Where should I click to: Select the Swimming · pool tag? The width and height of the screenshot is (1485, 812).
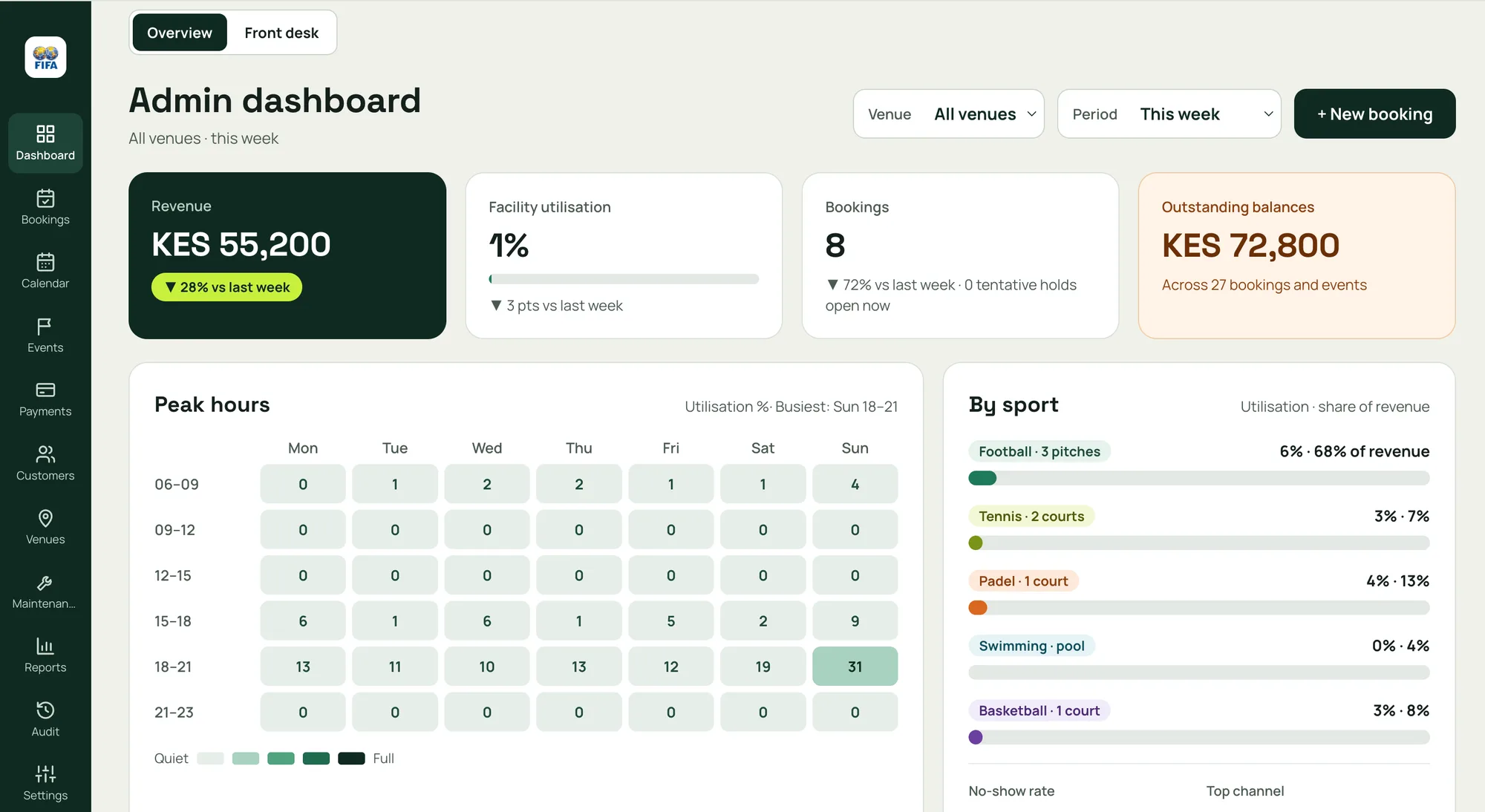(x=1031, y=646)
